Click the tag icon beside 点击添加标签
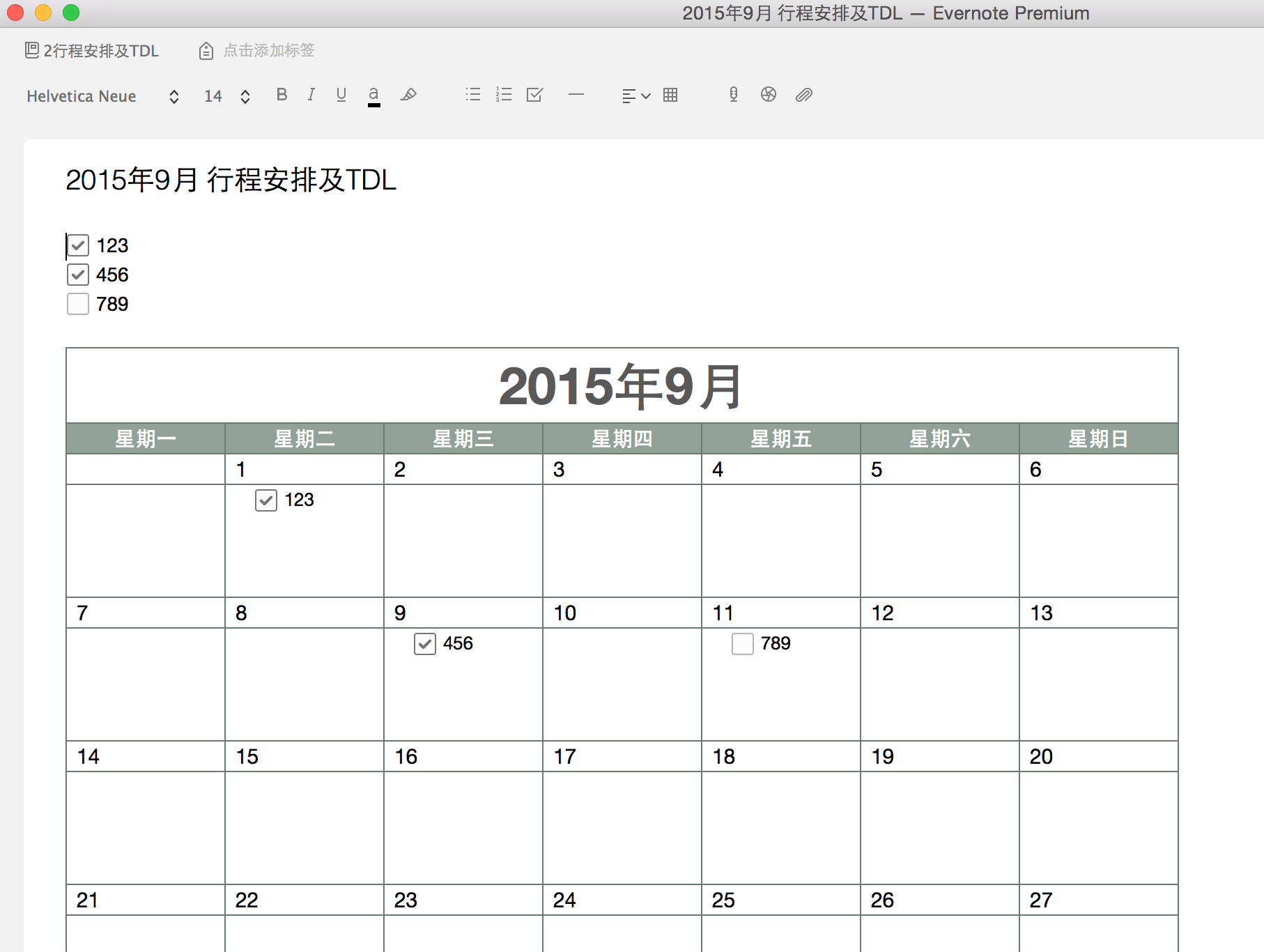 (206, 51)
